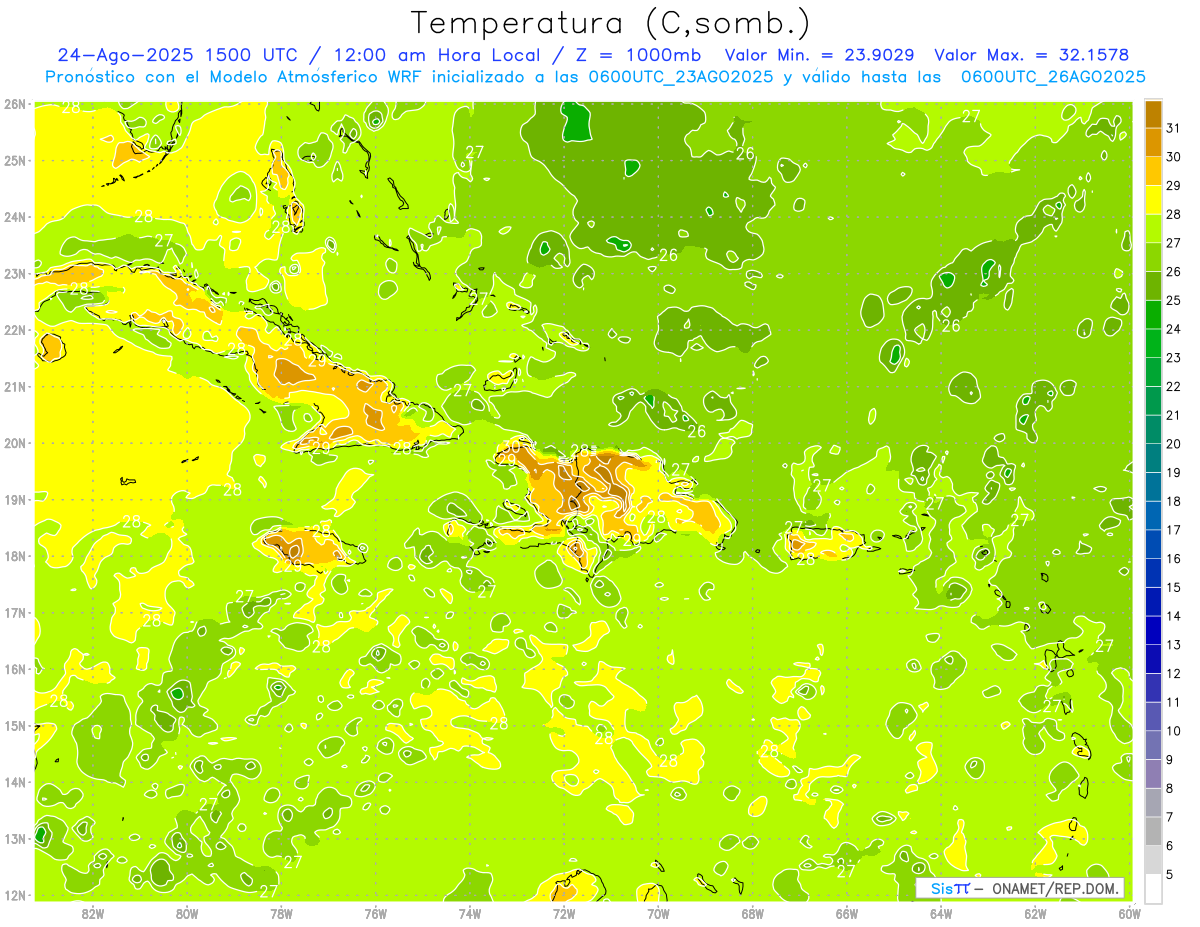The image size is (1200, 927).
Task: Select the number "20" on the color legend
Action: pyautogui.click(x=1174, y=444)
